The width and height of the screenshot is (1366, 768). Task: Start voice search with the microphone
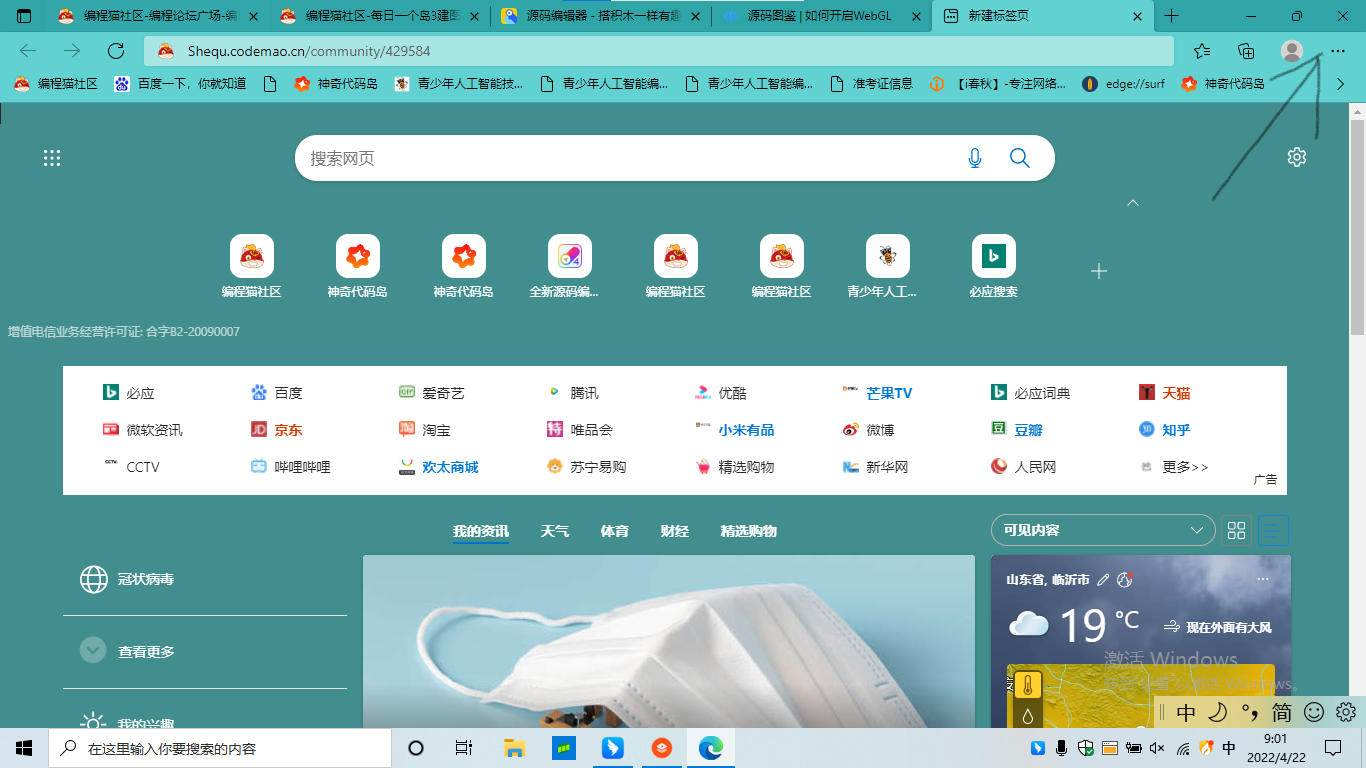coord(975,158)
